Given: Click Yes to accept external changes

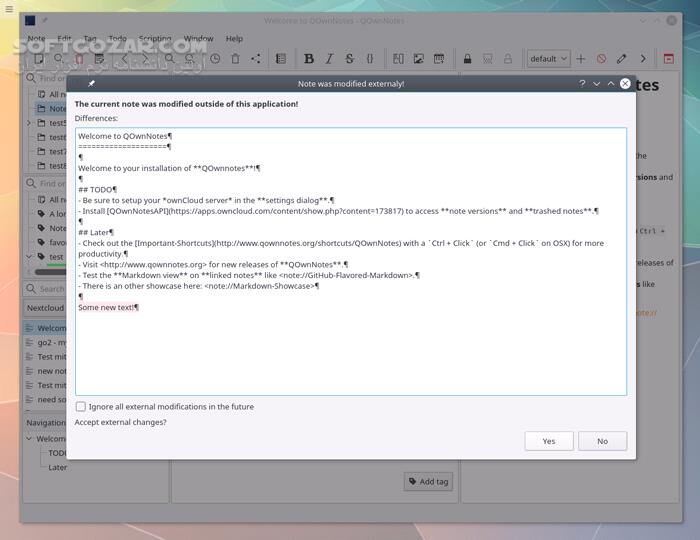Looking at the screenshot, I should coord(549,441).
